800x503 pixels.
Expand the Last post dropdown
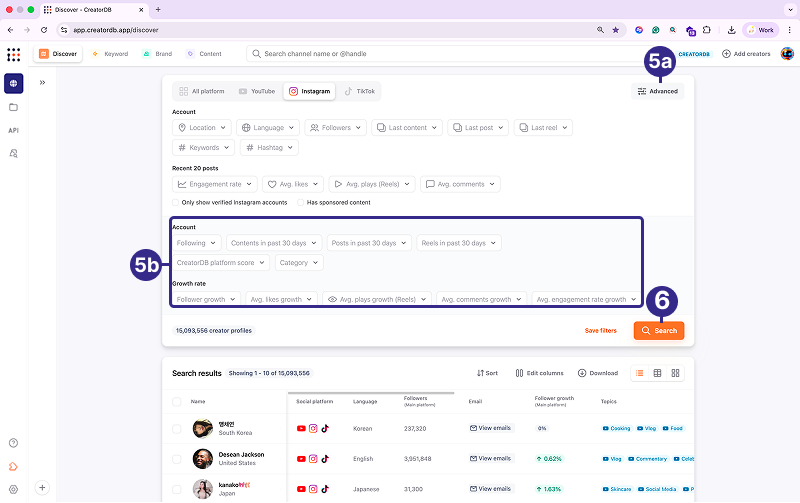pyautogui.click(x=478, y=128)
